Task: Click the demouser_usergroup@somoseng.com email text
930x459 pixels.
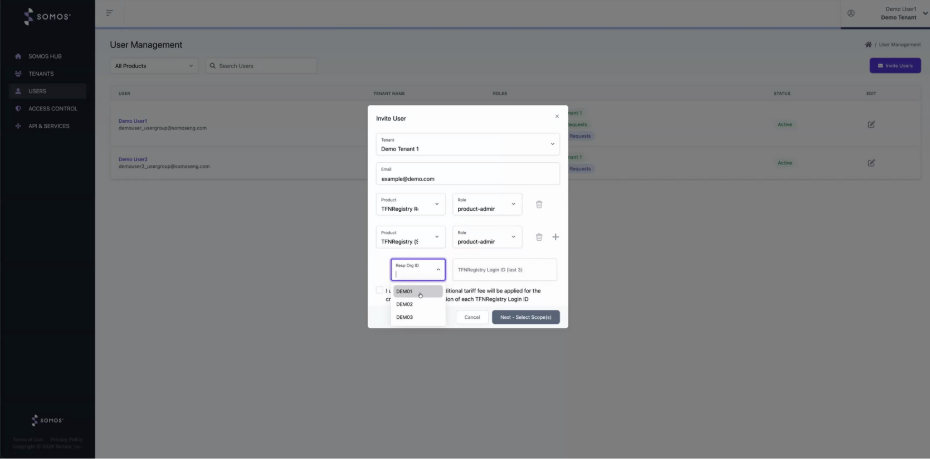Action: (163, 128)
